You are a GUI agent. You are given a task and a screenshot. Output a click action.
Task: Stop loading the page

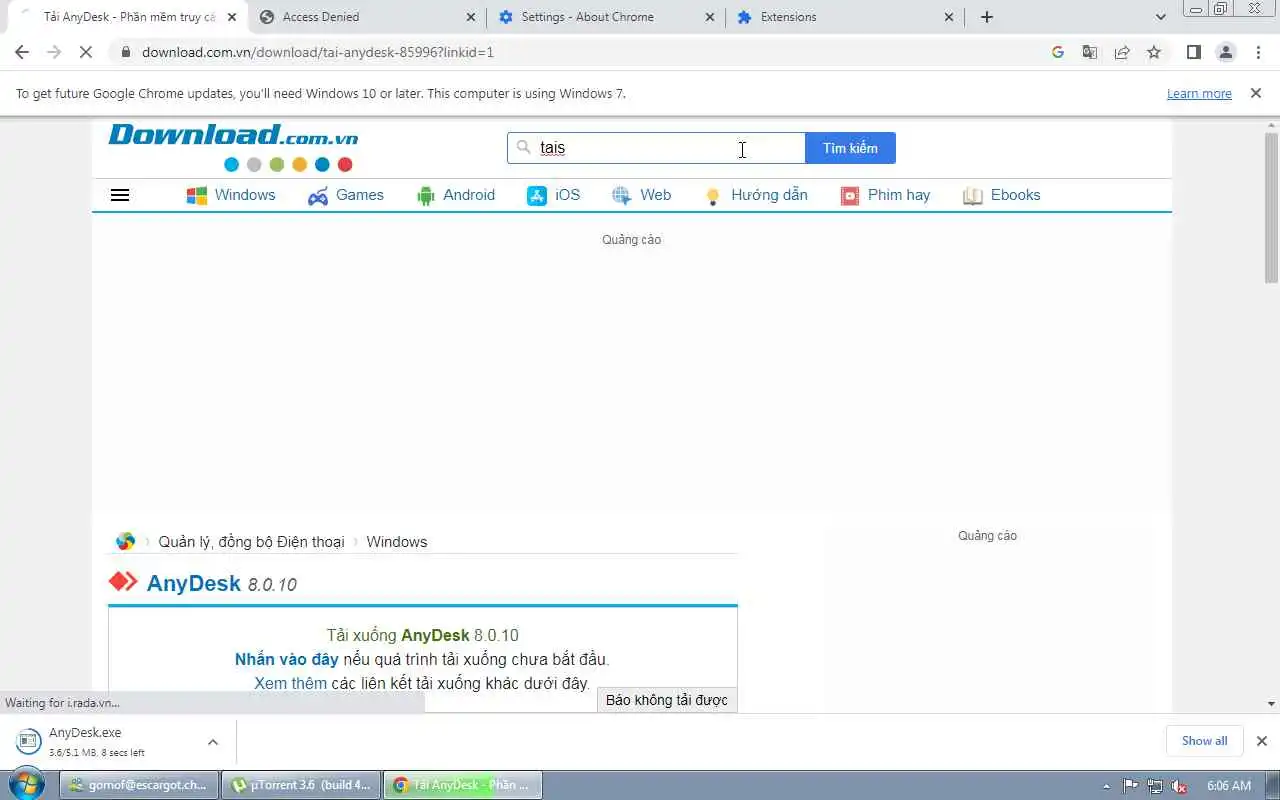[86, 52]
